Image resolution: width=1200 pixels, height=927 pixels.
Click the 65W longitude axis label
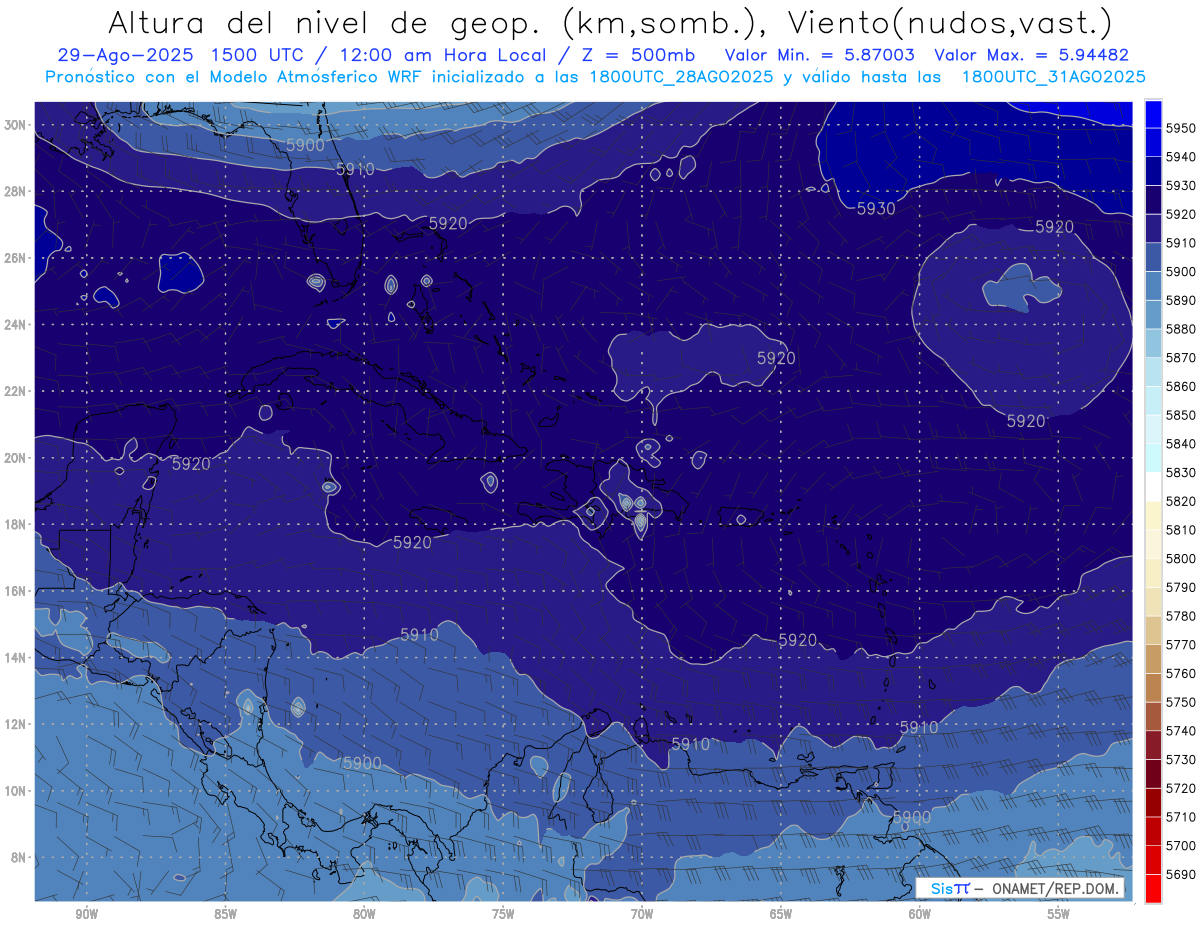(x=781, y=914)
